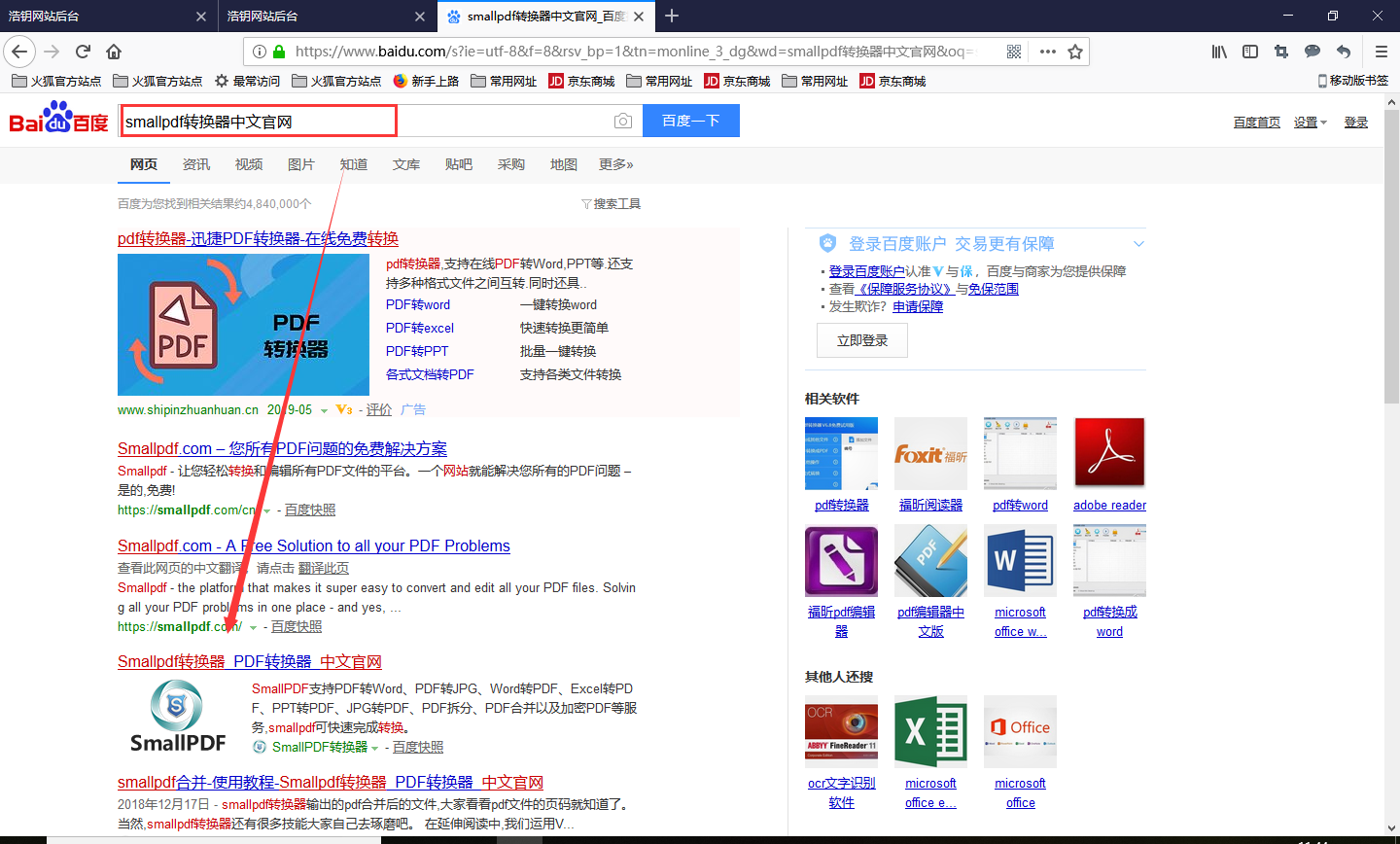Open the 《保障服务协议》 link

point(904,289)
